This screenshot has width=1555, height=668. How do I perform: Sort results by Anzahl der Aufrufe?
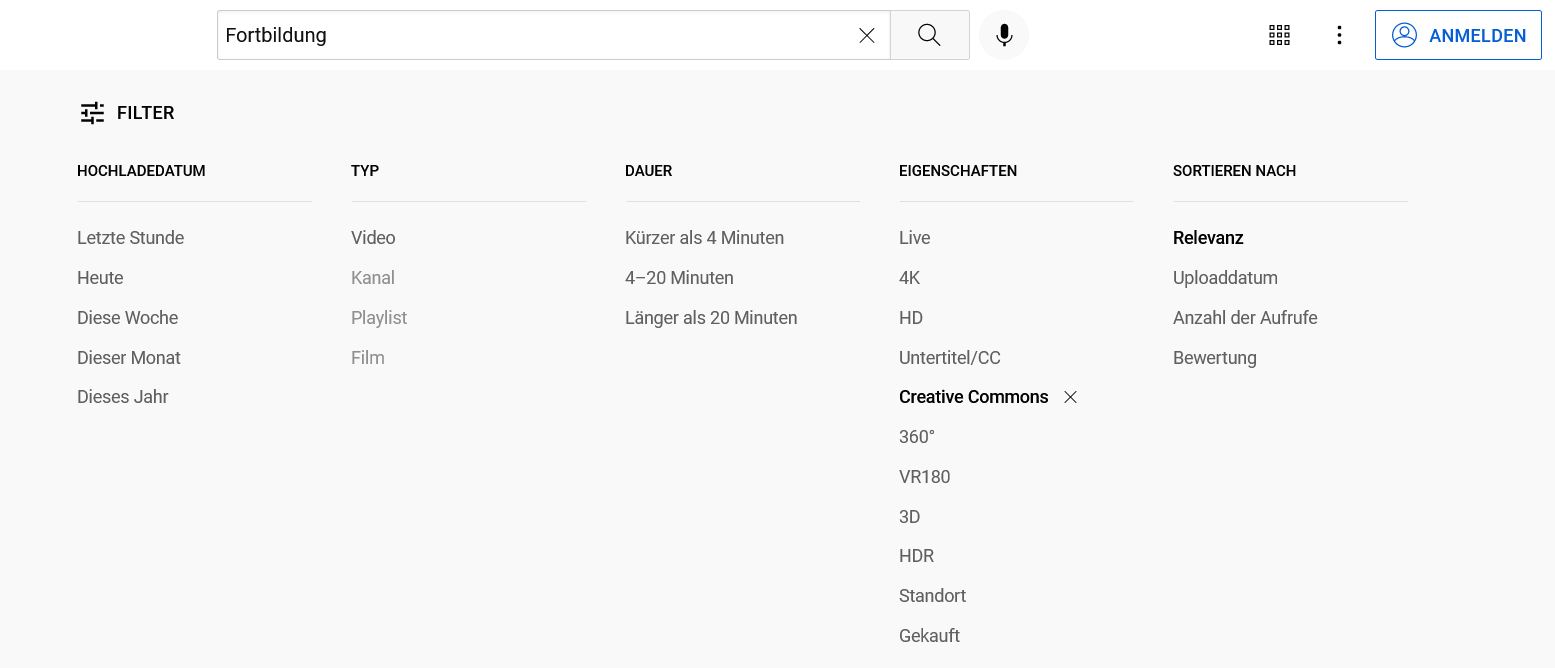(x=1245, y=318)
